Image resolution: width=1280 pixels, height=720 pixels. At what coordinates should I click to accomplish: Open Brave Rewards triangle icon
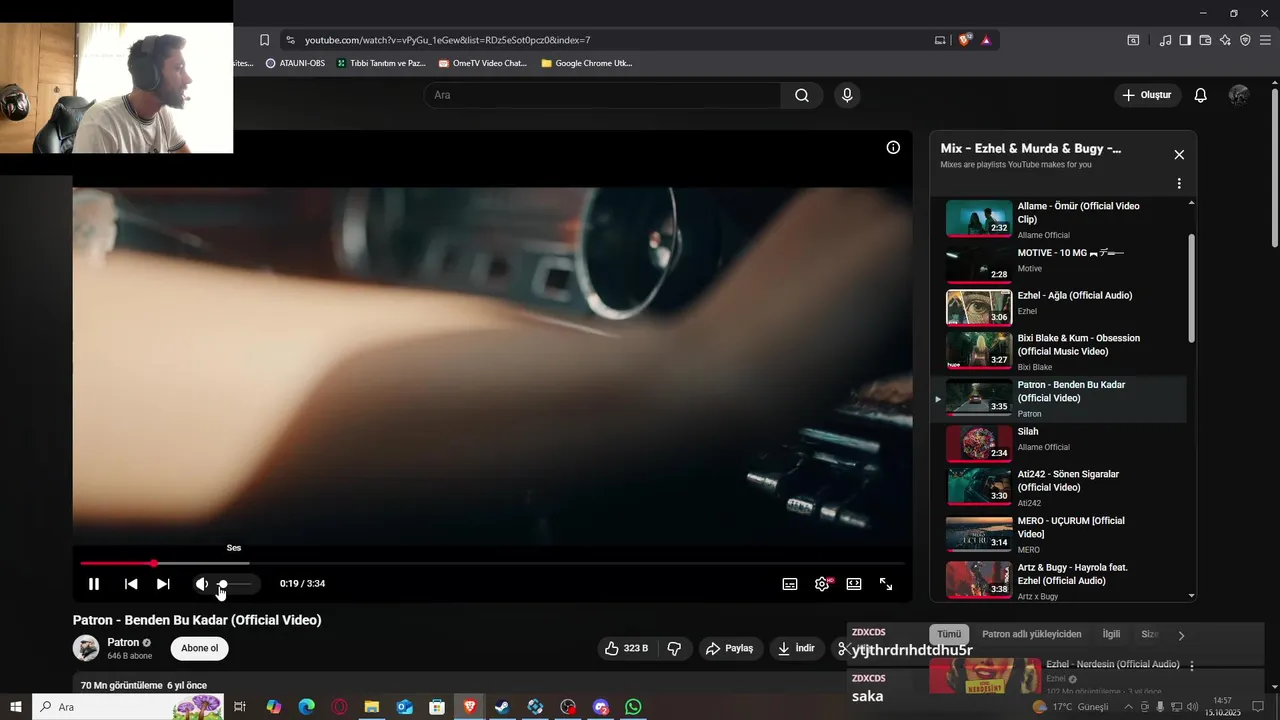coord(986,40)
